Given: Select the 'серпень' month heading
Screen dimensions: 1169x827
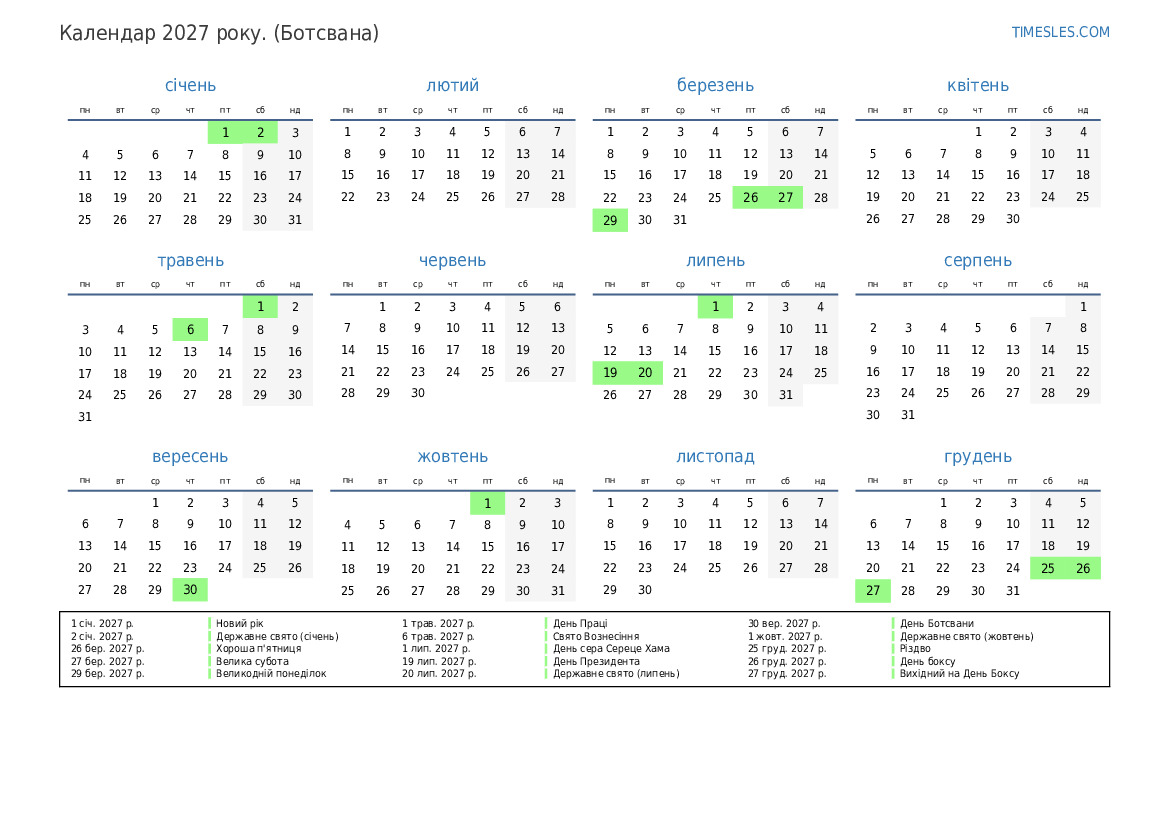Looking at the screenshot, I should [977, 260].
